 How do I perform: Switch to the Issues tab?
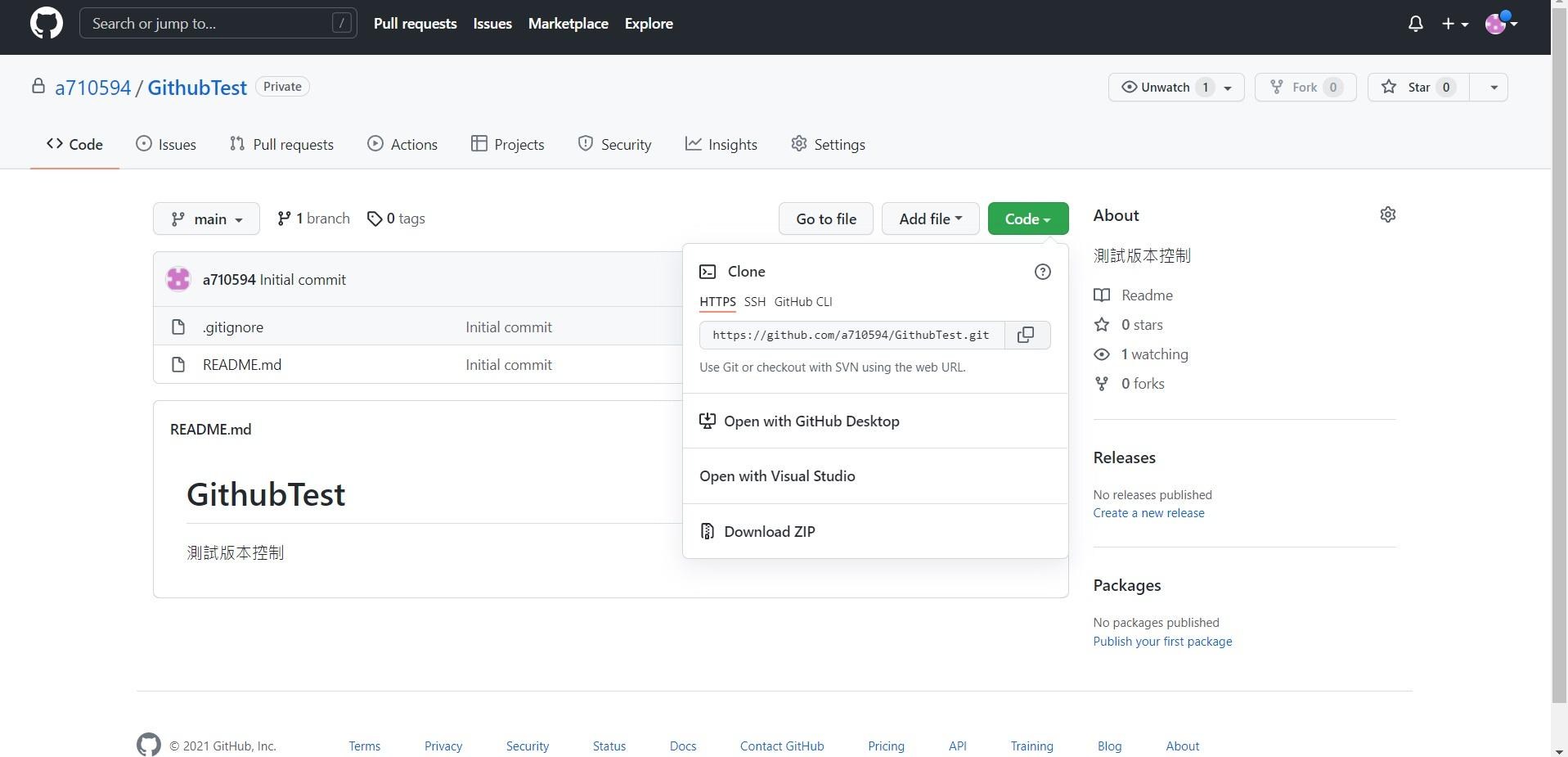(166, 144)
